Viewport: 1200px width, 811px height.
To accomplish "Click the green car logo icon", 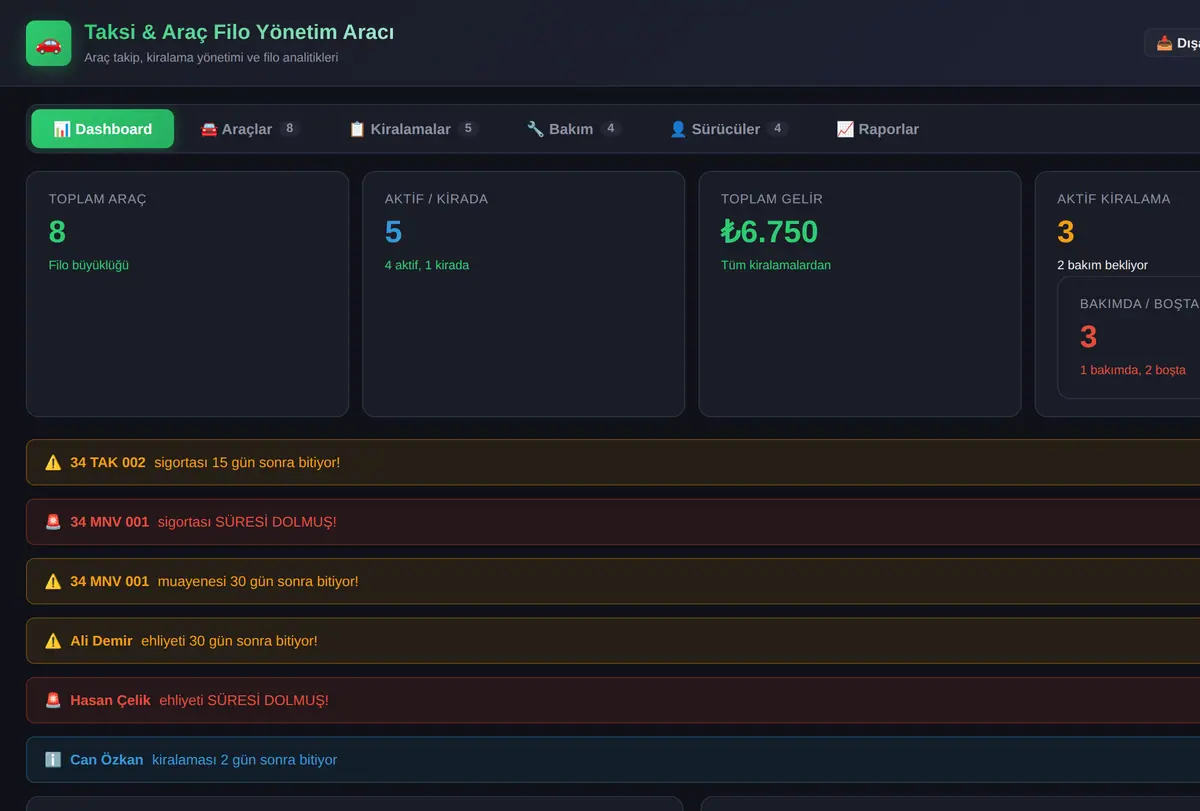I will point(48,43).
